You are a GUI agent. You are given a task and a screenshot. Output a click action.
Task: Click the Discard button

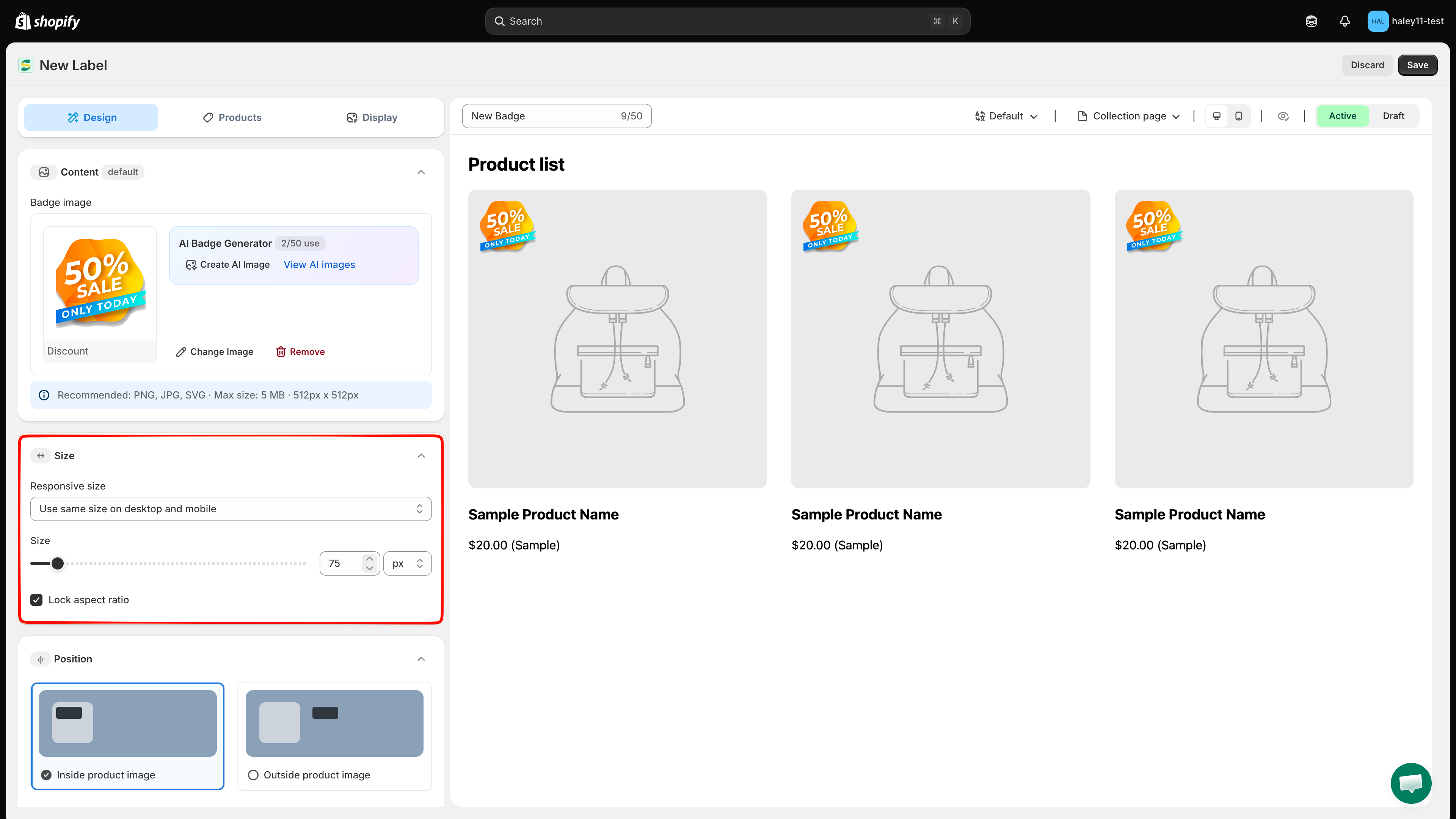click(x=1367, y=65)
